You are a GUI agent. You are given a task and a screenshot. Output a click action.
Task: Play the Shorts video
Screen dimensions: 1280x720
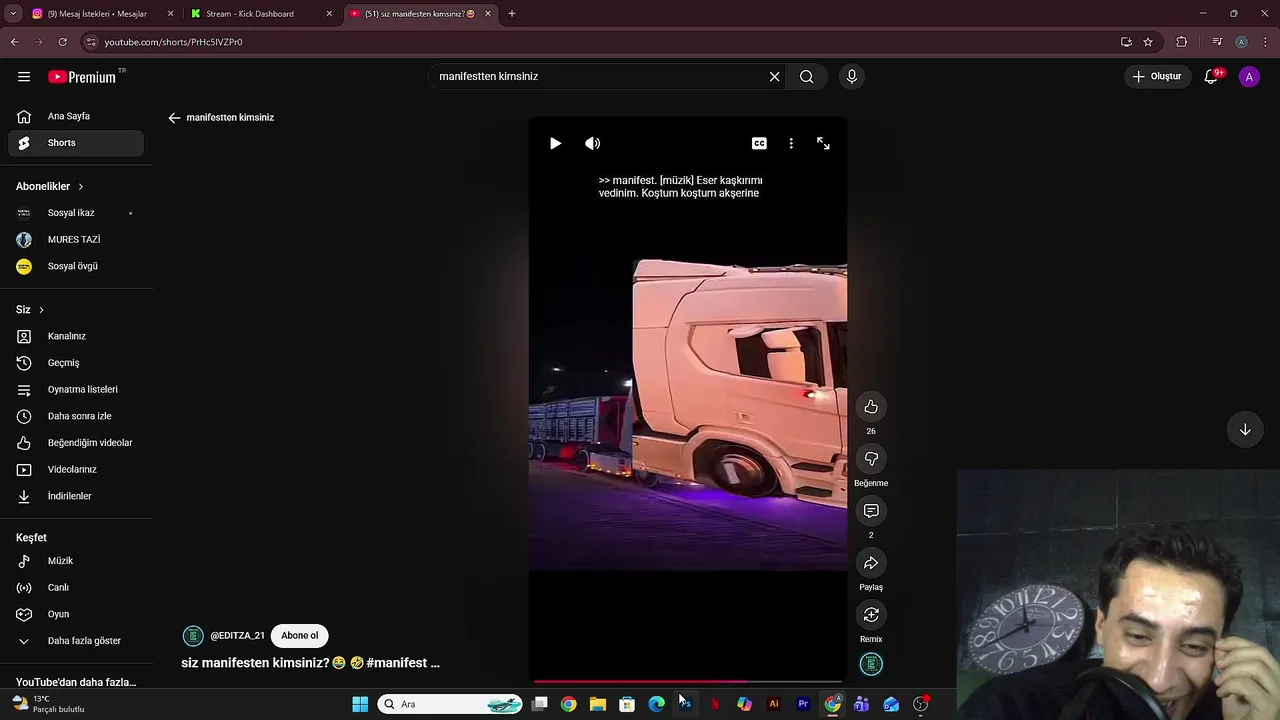(555, 143)
